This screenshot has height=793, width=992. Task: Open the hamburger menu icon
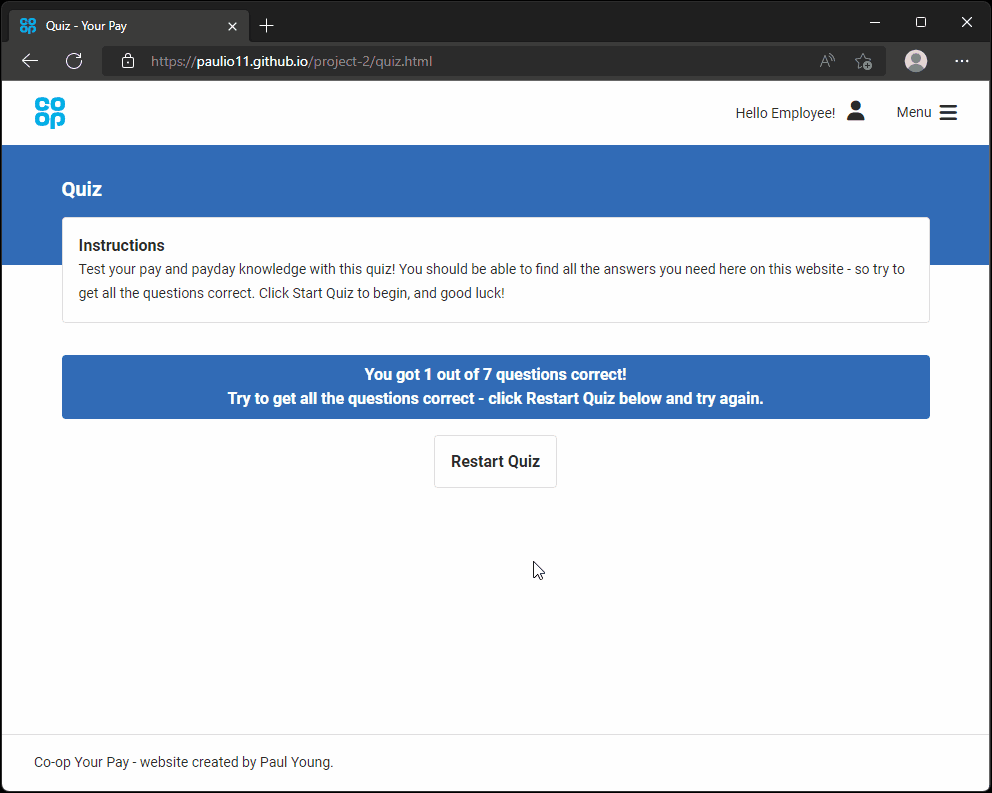(x=948, y=113)
